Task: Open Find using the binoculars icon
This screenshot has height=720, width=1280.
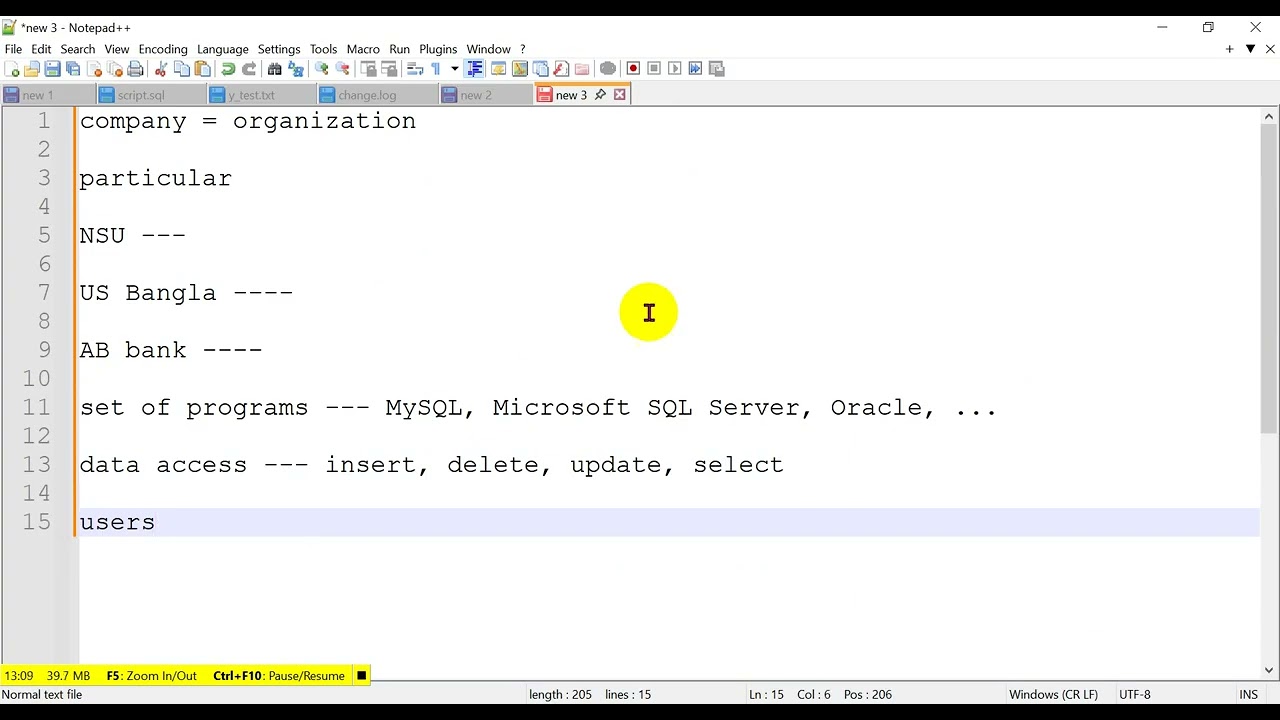Action: coord(274,69)
